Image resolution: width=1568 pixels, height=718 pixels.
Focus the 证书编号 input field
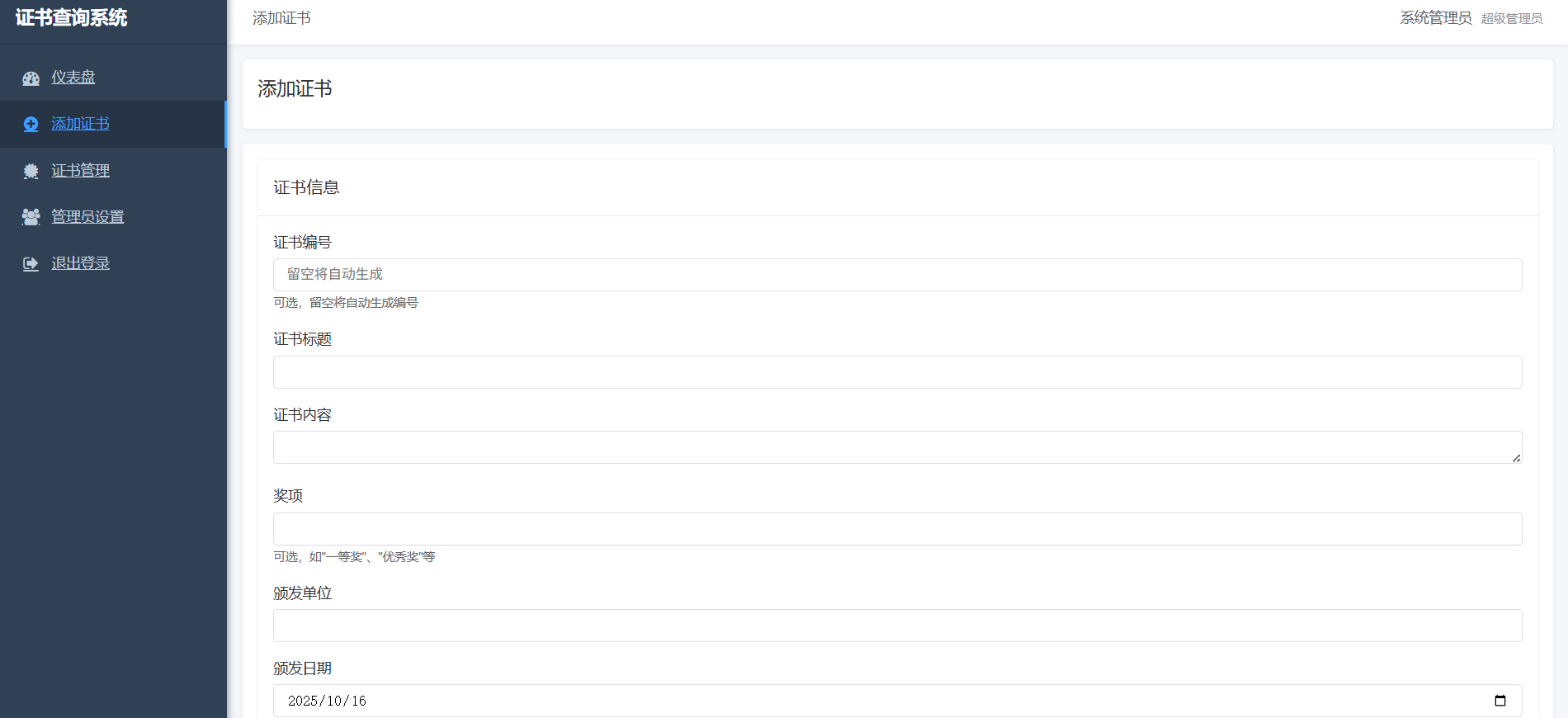897,275
